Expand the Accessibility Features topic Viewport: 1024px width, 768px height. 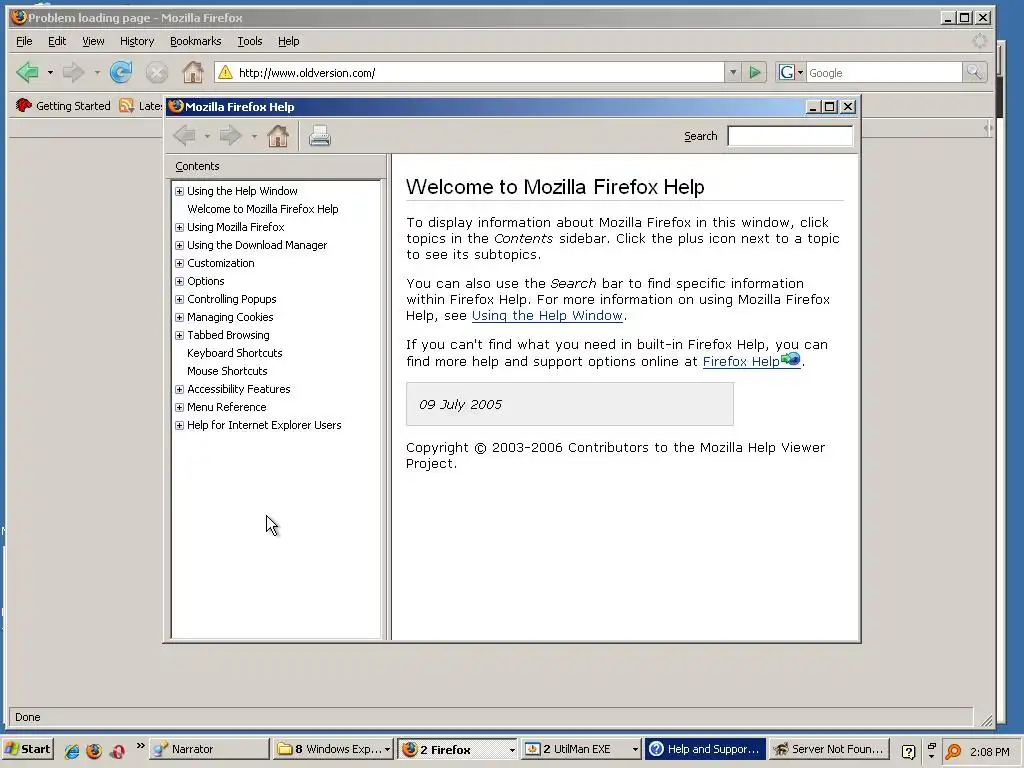(x=180, y=389)
